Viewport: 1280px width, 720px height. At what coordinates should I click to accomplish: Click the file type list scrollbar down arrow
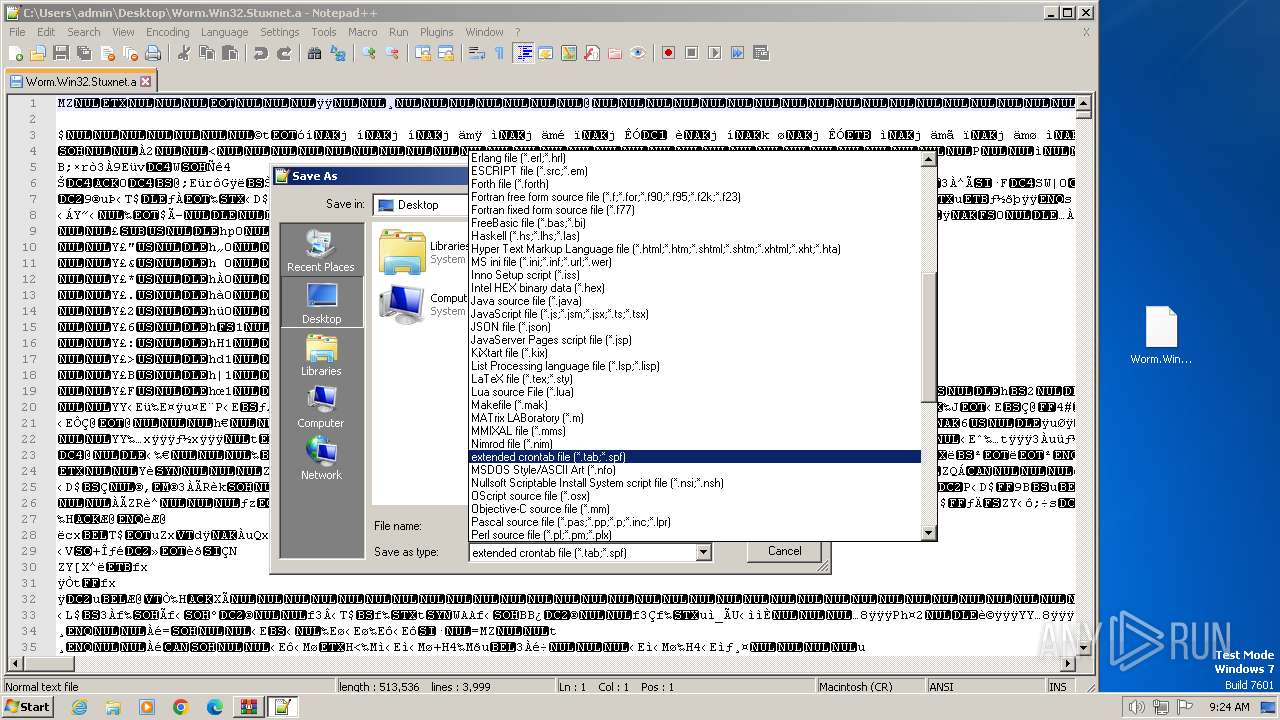(x=928, y=533)
